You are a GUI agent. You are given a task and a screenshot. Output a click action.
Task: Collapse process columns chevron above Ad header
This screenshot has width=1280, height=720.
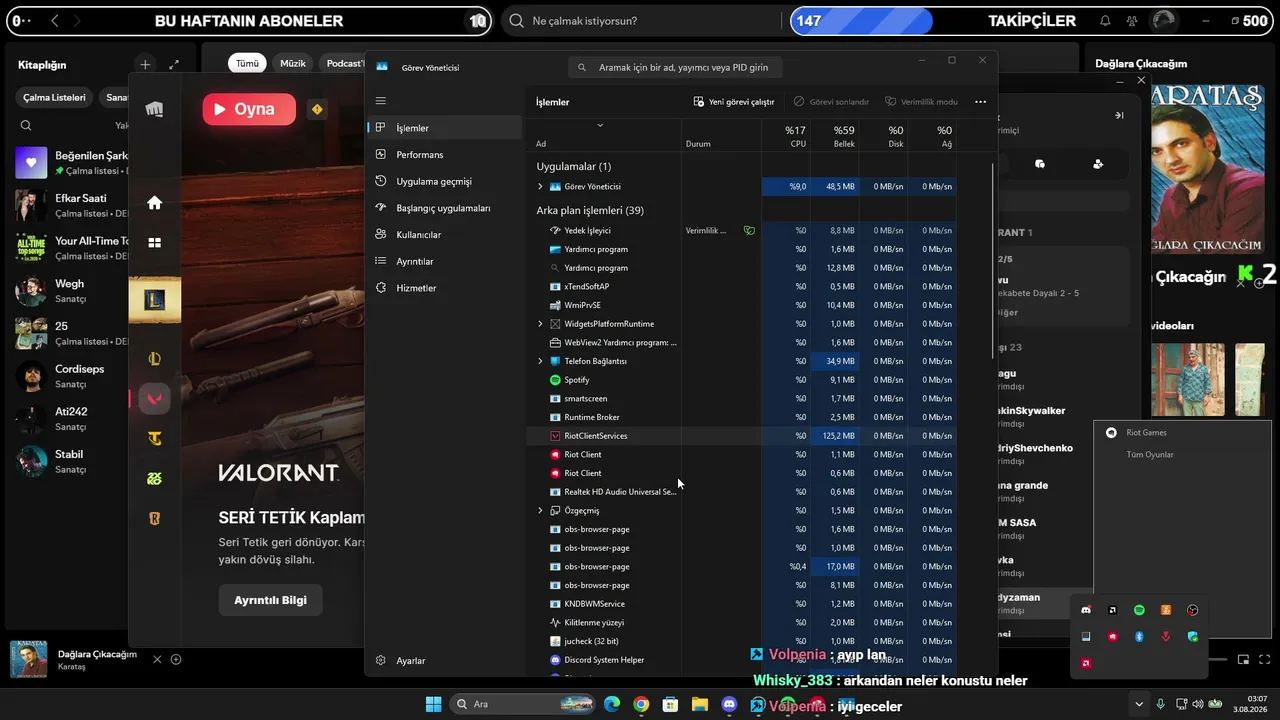(x=600, y=125)
